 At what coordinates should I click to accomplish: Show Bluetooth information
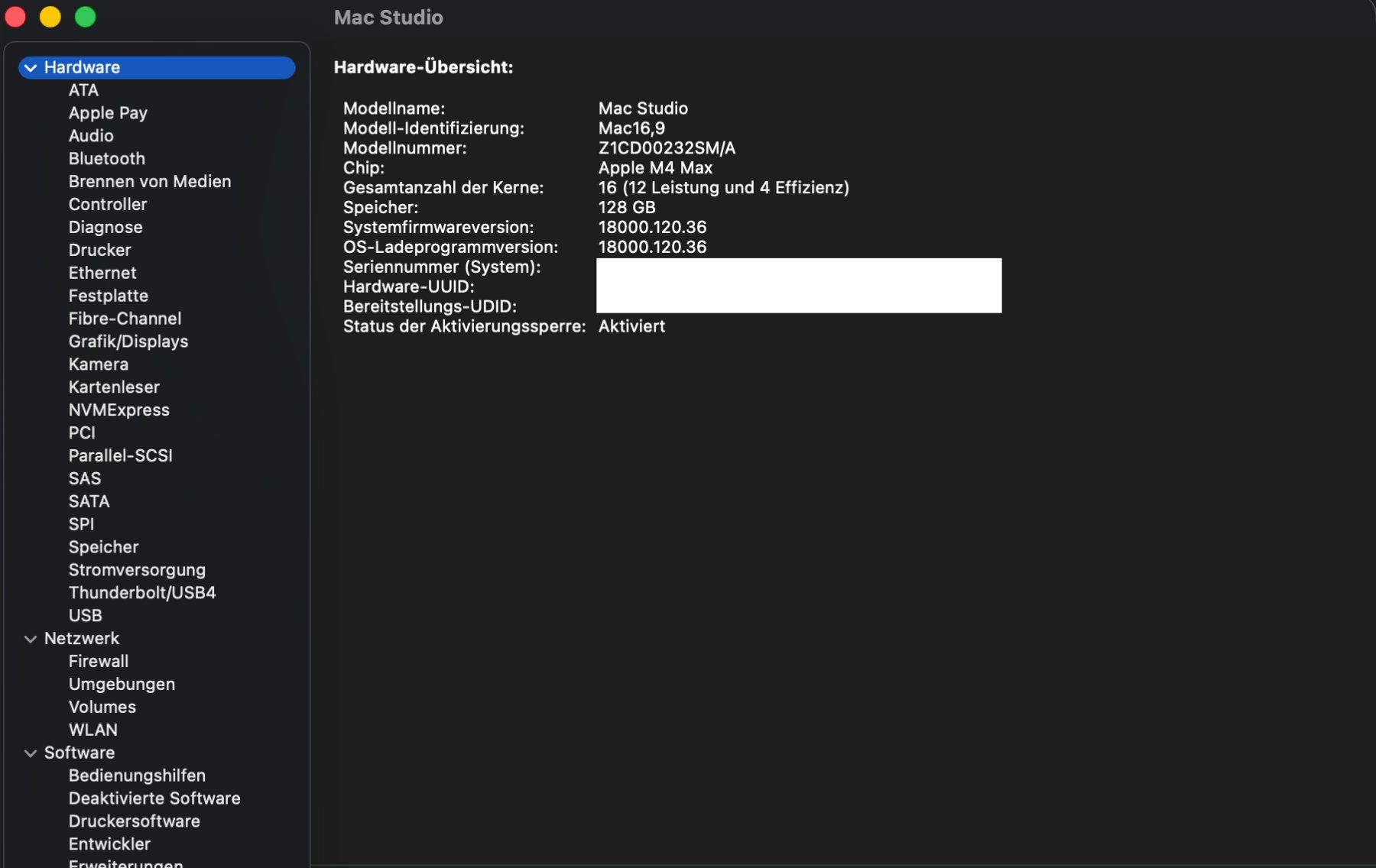click(x=107, y=159)
